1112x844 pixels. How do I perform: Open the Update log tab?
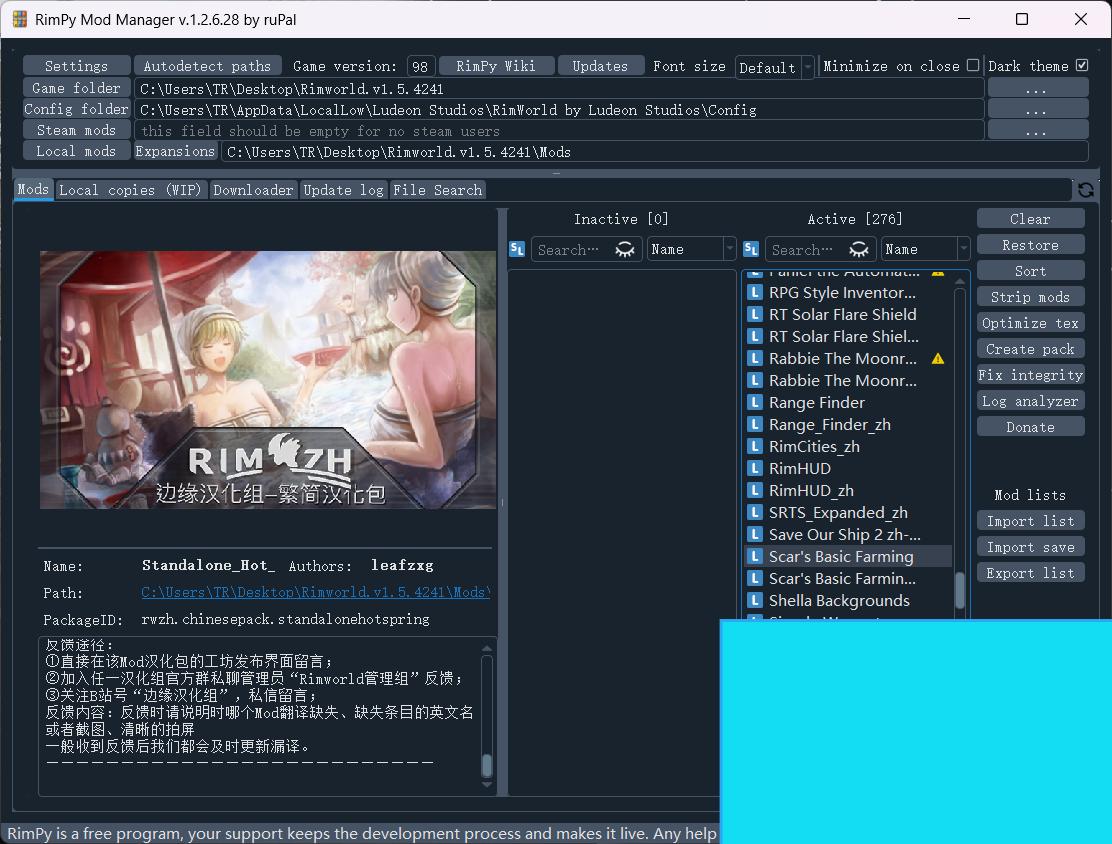[x=343, y=190]
